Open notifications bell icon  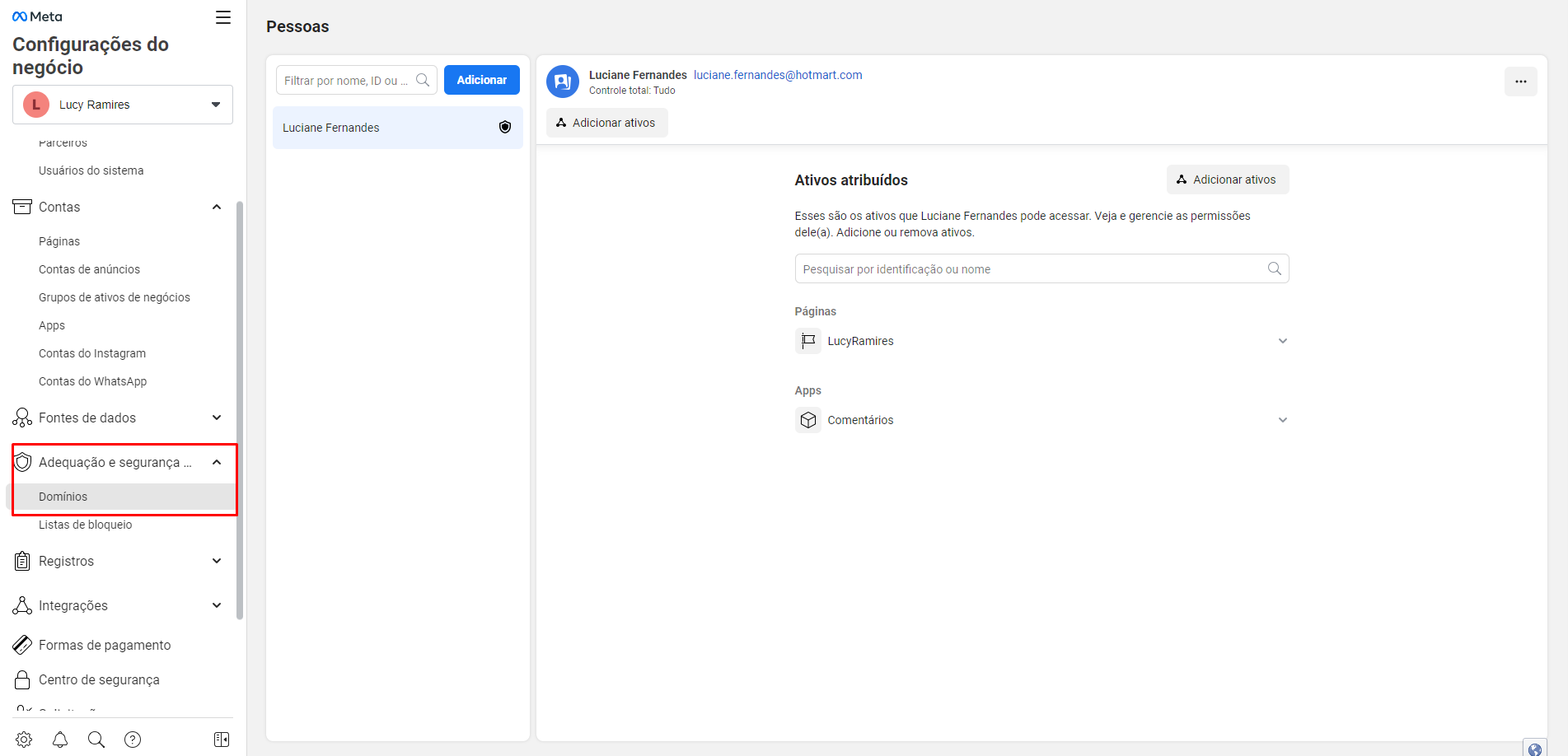(60, 740)
